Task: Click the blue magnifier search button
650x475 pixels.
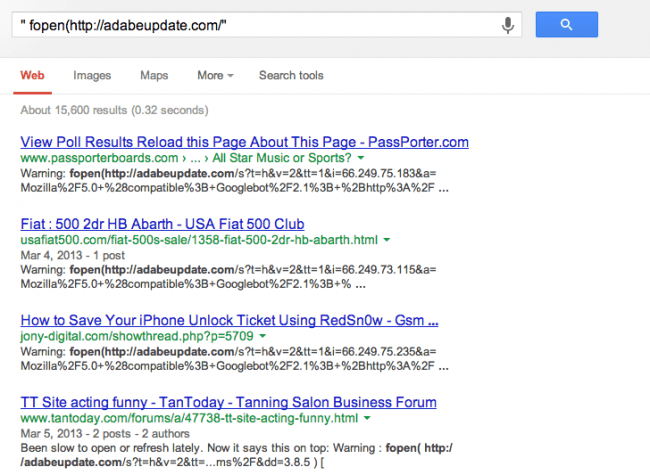Action: click(567, 24)
